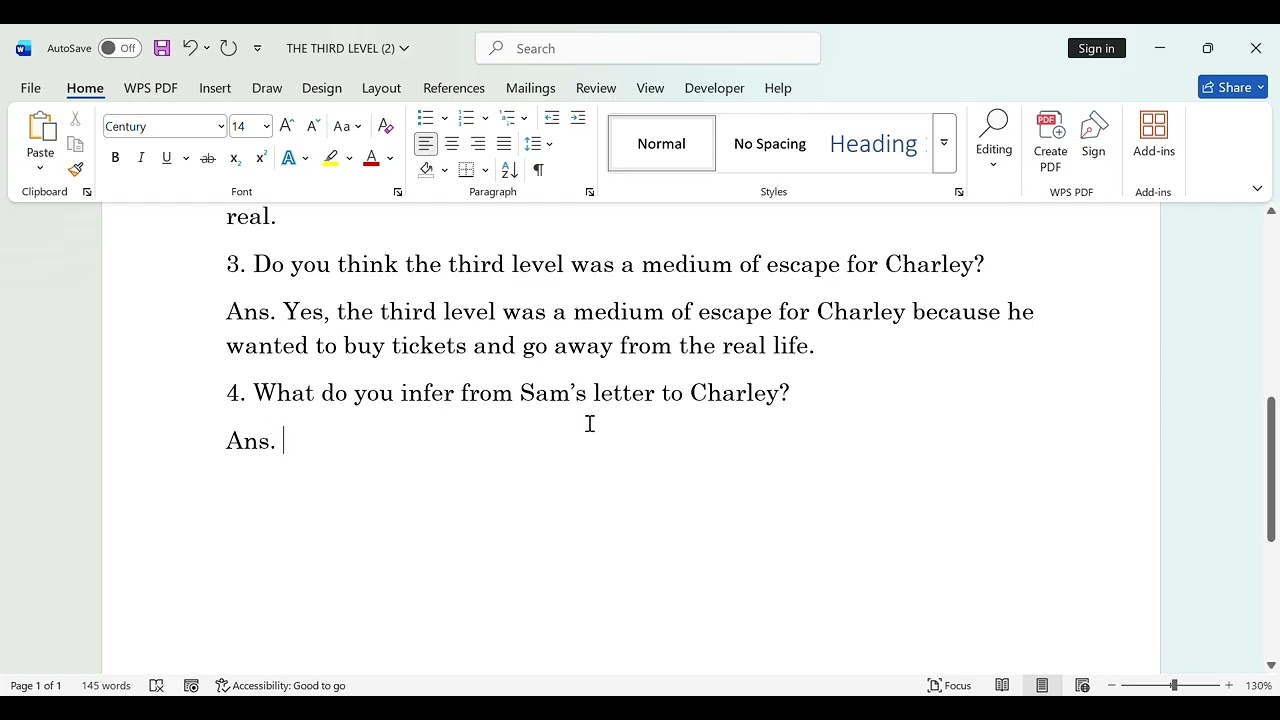Screen dimensions: 1280x720
Task: Toggle italic formatting
Action: [141, 158]
